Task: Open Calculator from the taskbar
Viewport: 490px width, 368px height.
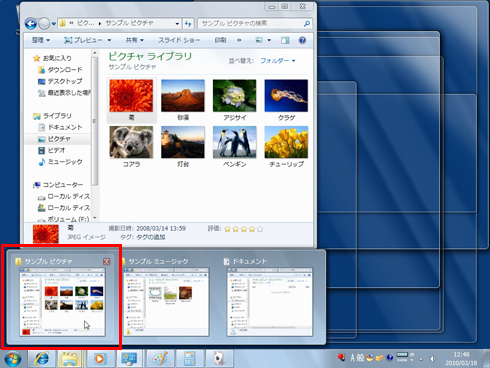Action: (190, 359)
